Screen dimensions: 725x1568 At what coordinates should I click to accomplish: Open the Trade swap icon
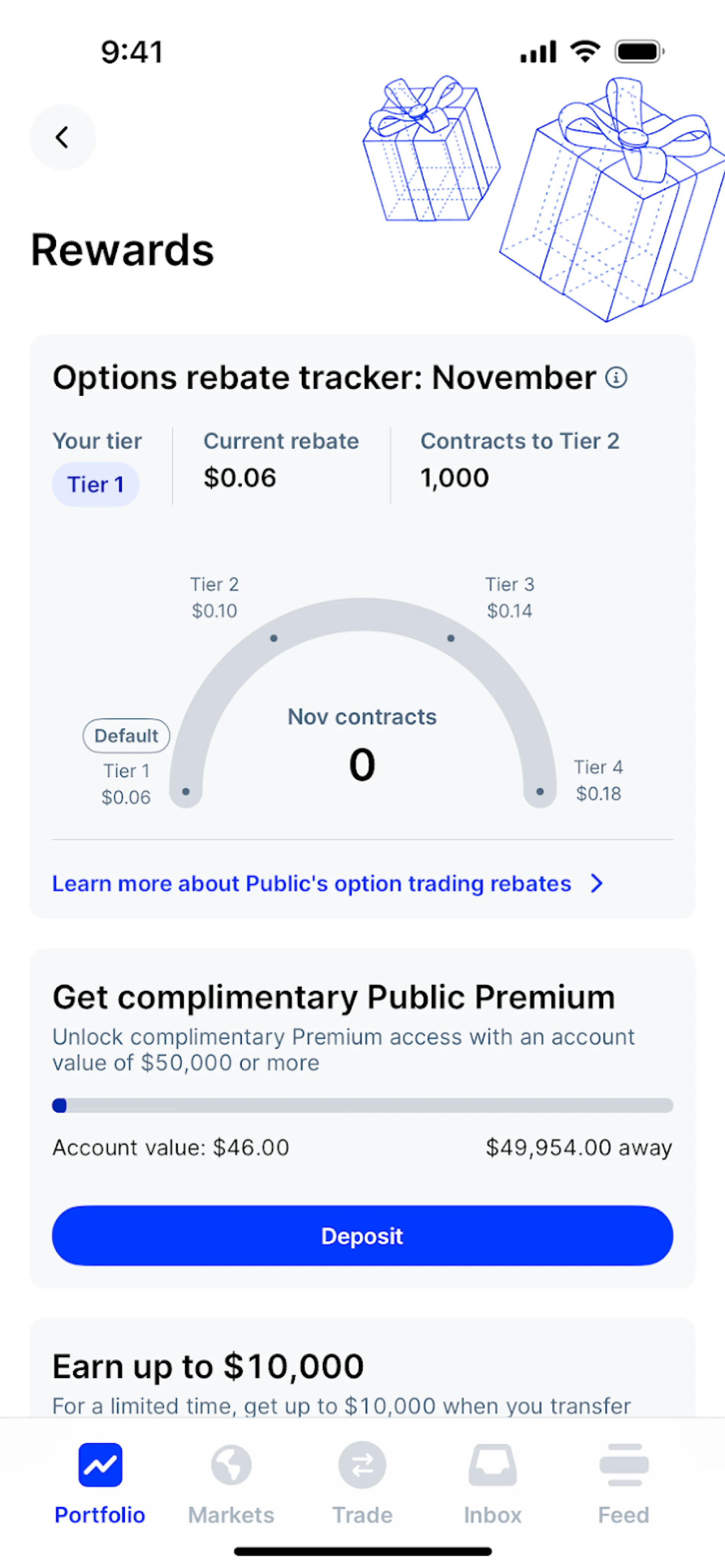(x=362, y=1465)
